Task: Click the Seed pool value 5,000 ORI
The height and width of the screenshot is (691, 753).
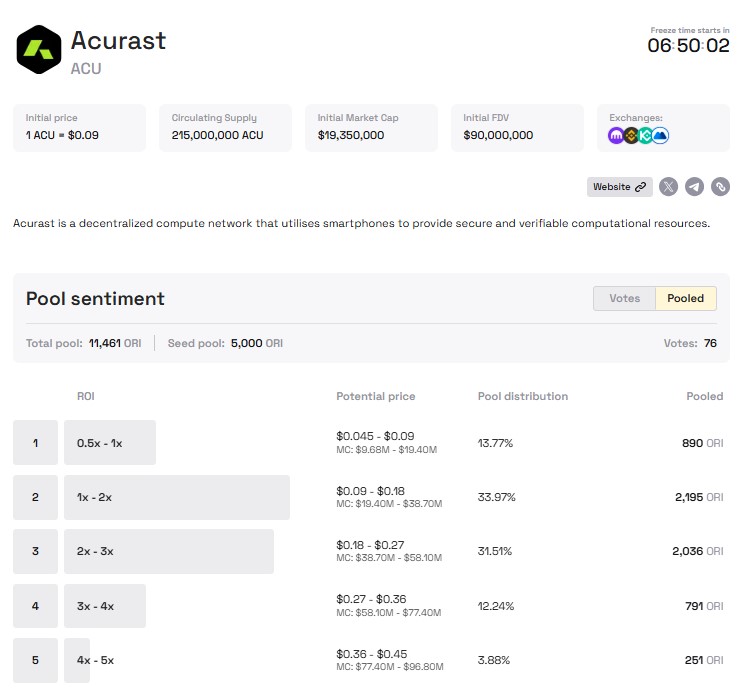Action: [x=256, y=343]
